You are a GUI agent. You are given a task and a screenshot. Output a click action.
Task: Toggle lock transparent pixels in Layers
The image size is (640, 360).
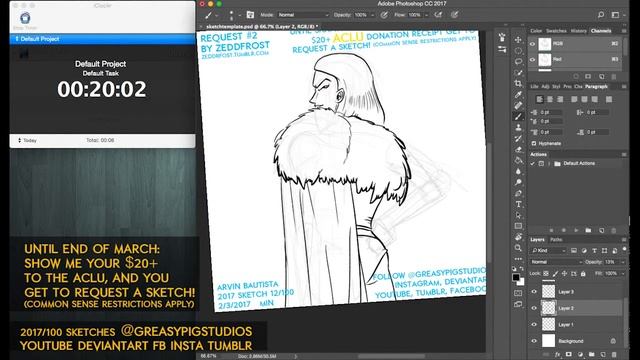click(546, 273)
